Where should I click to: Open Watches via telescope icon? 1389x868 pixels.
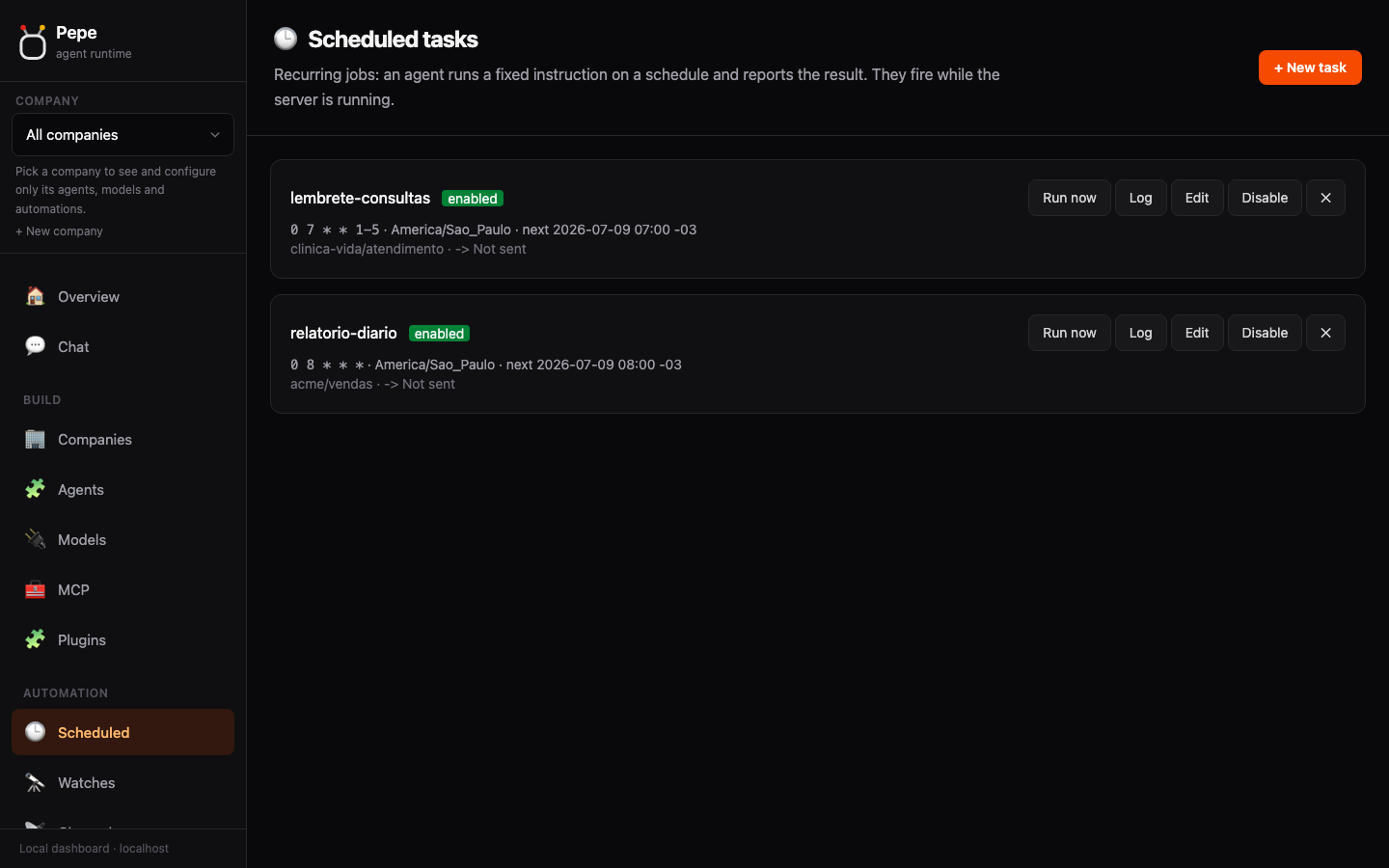tap(36, 782)
